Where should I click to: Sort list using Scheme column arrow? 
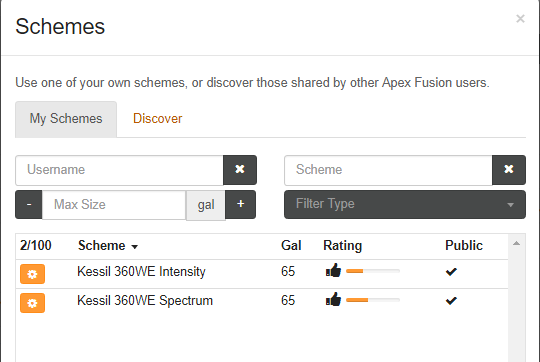[135, 247]
